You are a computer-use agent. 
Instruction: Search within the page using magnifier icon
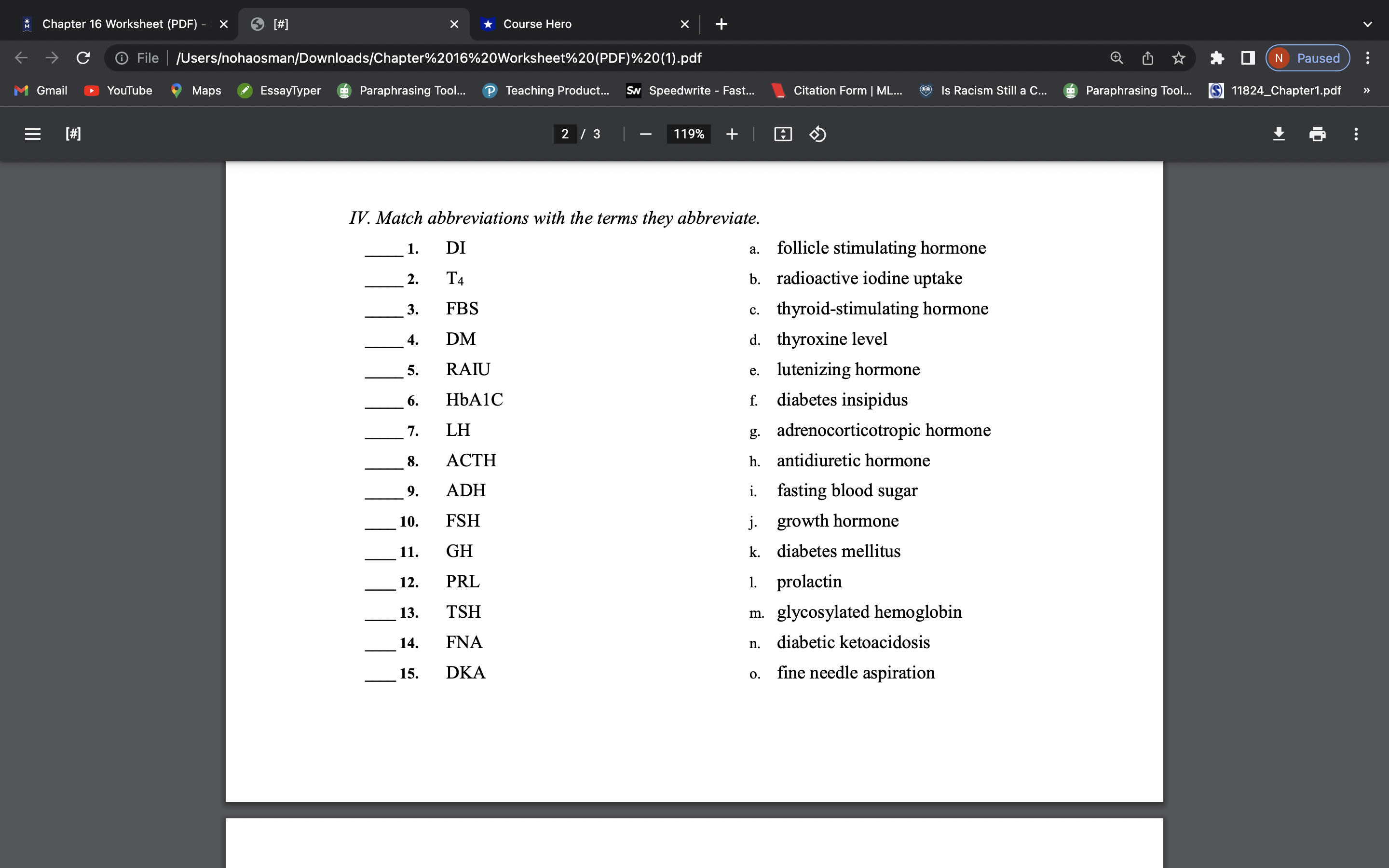pyautogui.click(x=1117, y=57)
